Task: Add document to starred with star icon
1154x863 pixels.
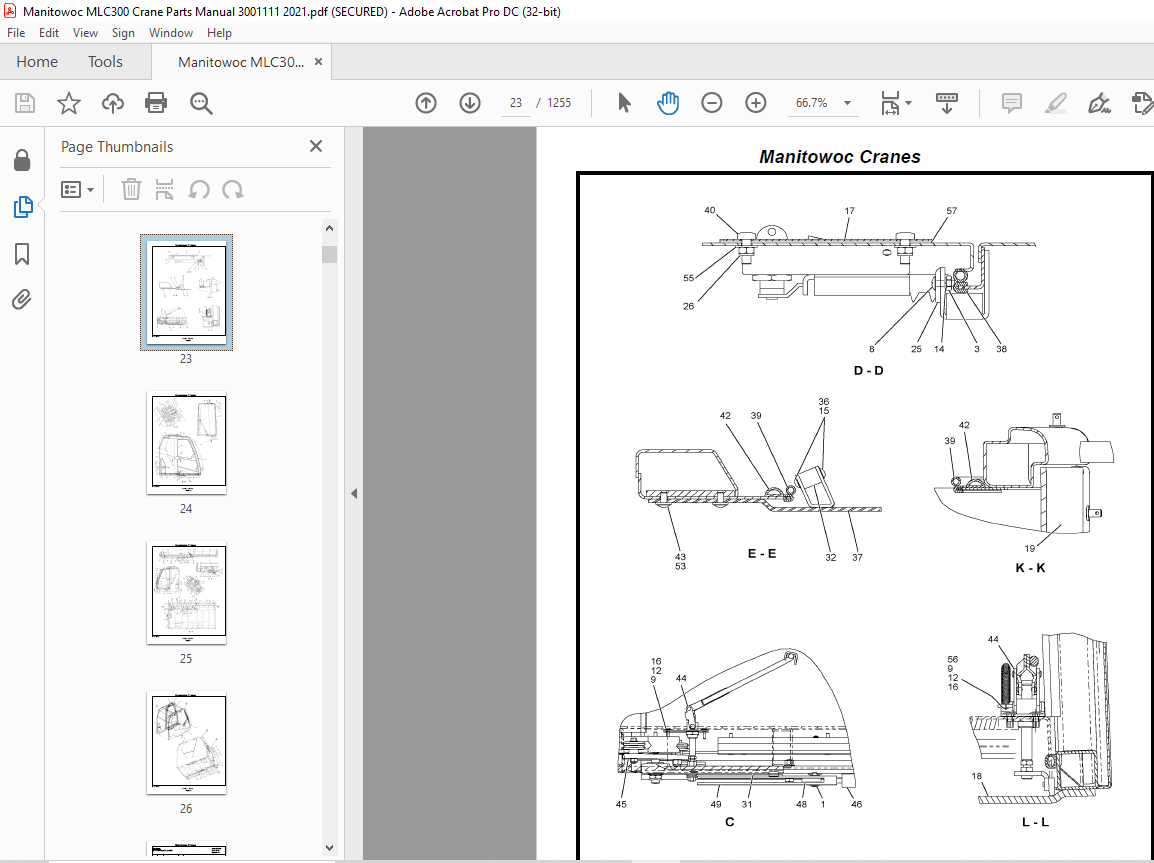Action: (68, 103)
